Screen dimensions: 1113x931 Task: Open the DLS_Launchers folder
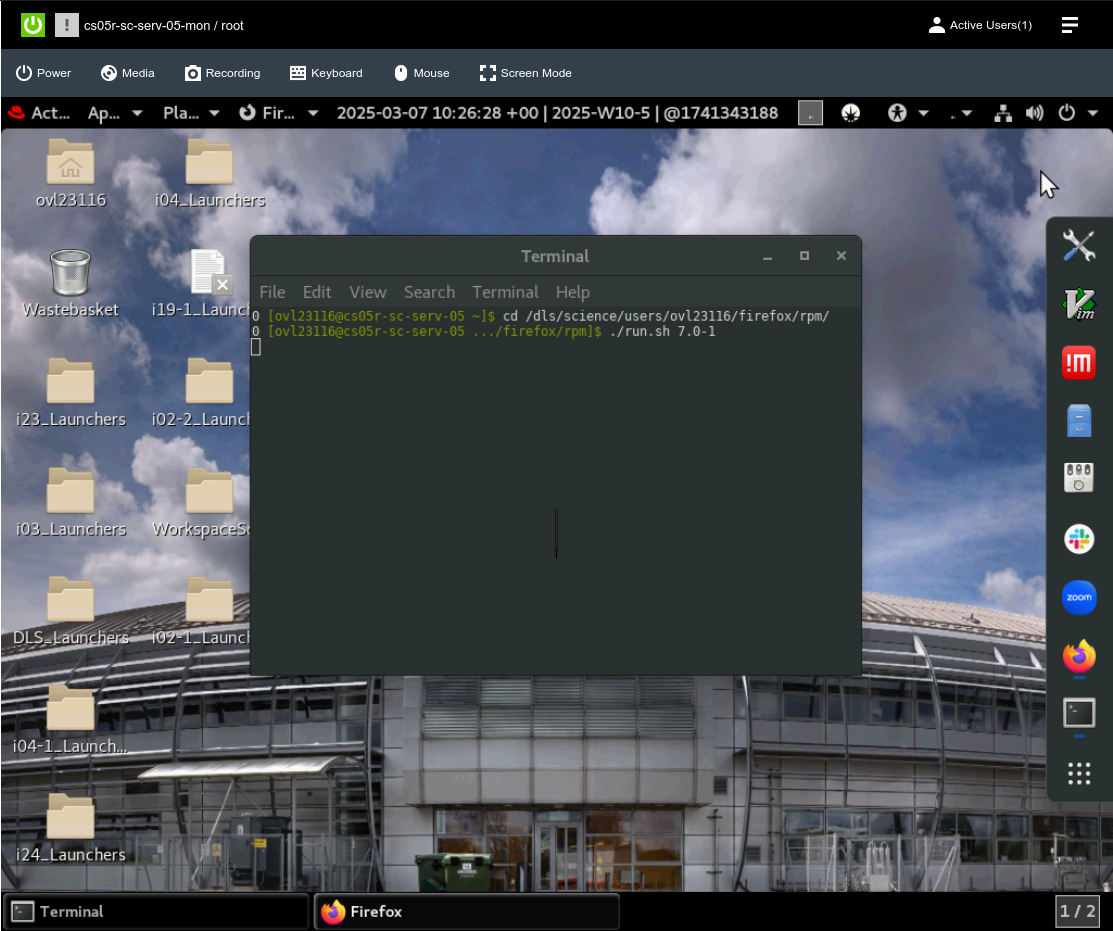coord(70,611)
